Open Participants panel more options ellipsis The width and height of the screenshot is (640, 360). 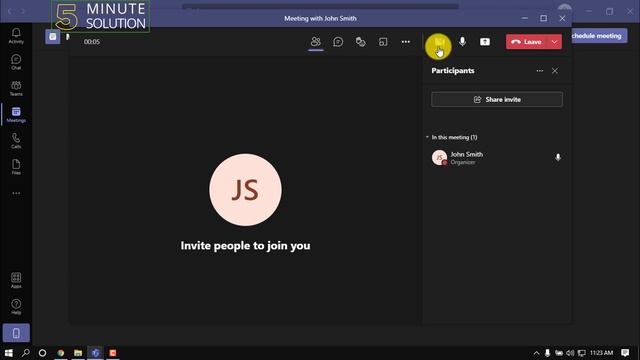pyautogui.click(x=540, y=71)
